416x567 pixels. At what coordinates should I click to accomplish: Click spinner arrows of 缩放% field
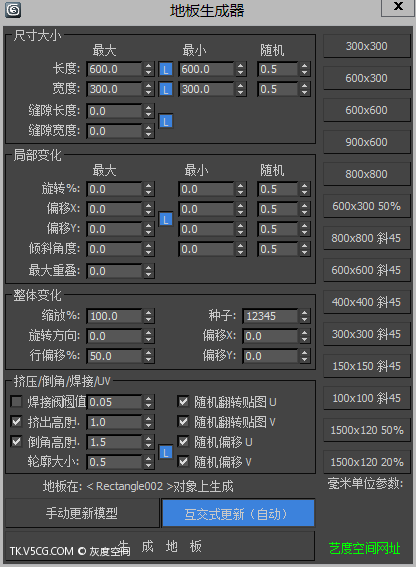click(x=148, y=316)
